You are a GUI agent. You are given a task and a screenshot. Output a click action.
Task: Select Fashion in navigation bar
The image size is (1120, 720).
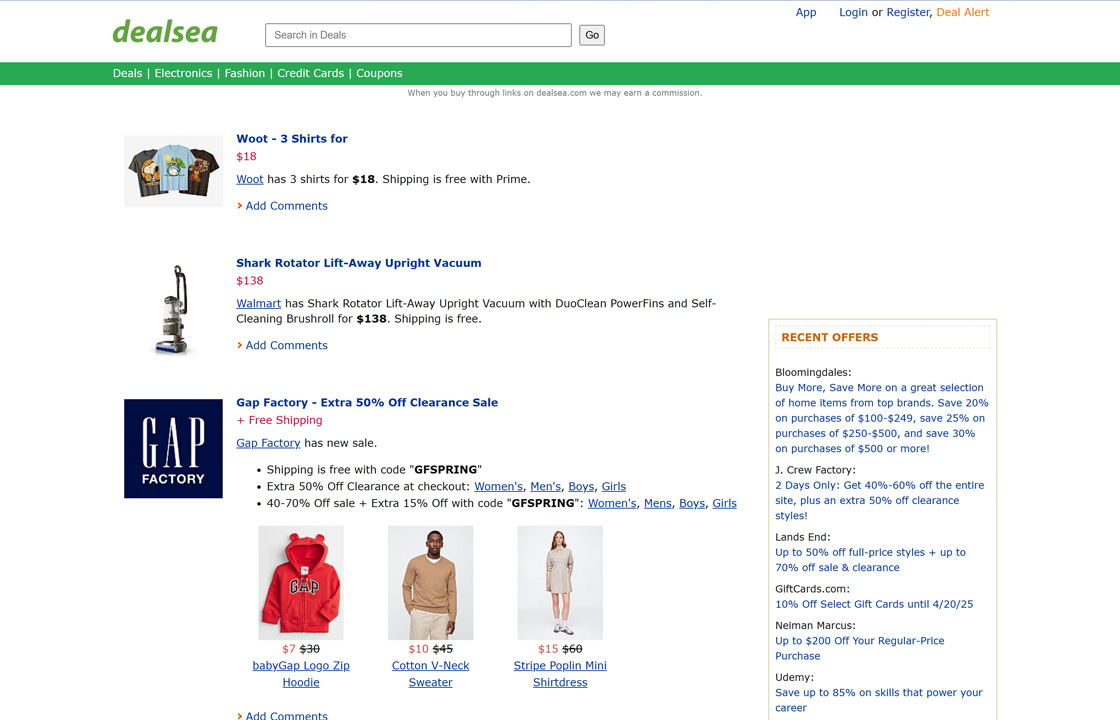point(244,74)
